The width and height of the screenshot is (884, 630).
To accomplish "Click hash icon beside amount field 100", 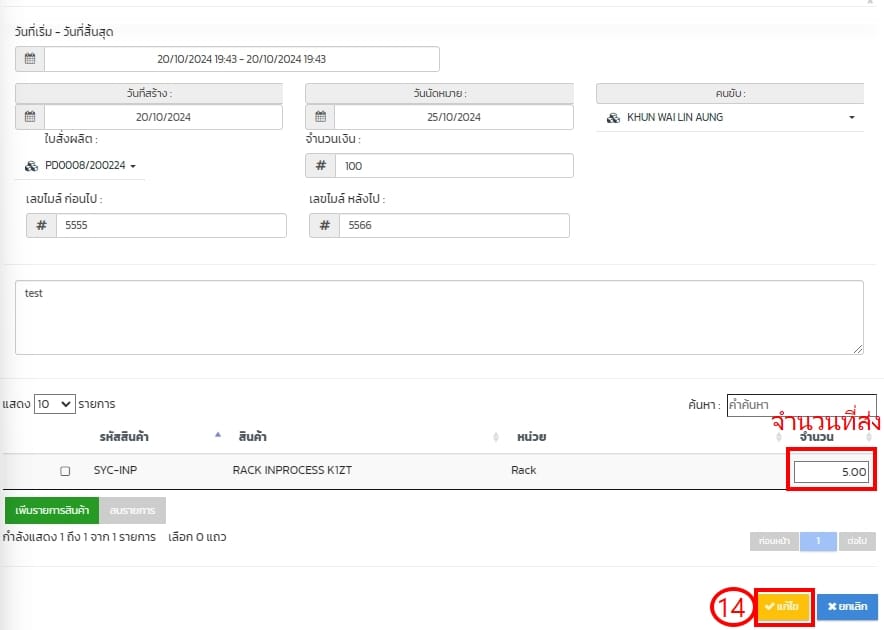I will pyautogui.click(x=320, y=166).
